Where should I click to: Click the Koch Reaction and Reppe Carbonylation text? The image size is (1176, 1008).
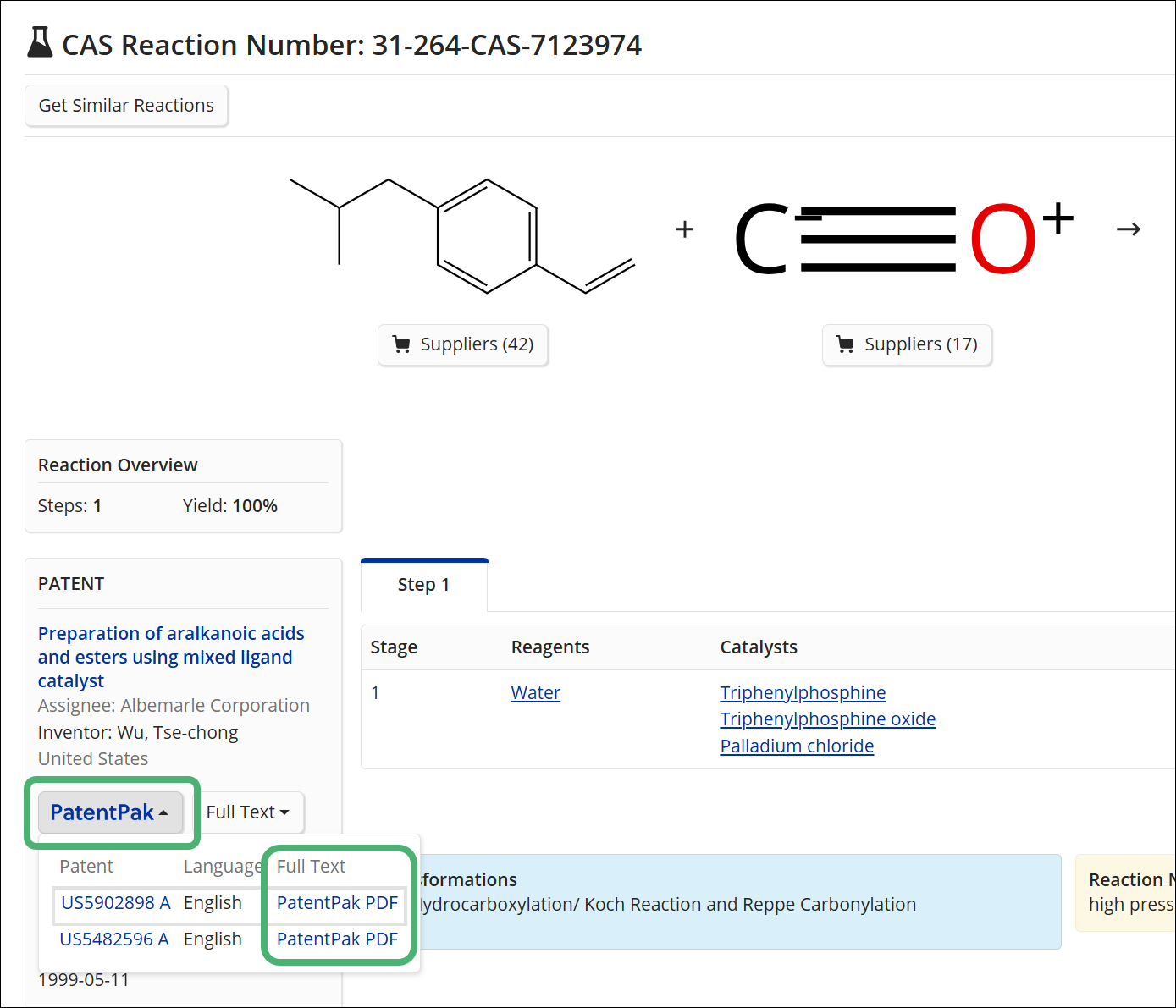tap(750, 905)
